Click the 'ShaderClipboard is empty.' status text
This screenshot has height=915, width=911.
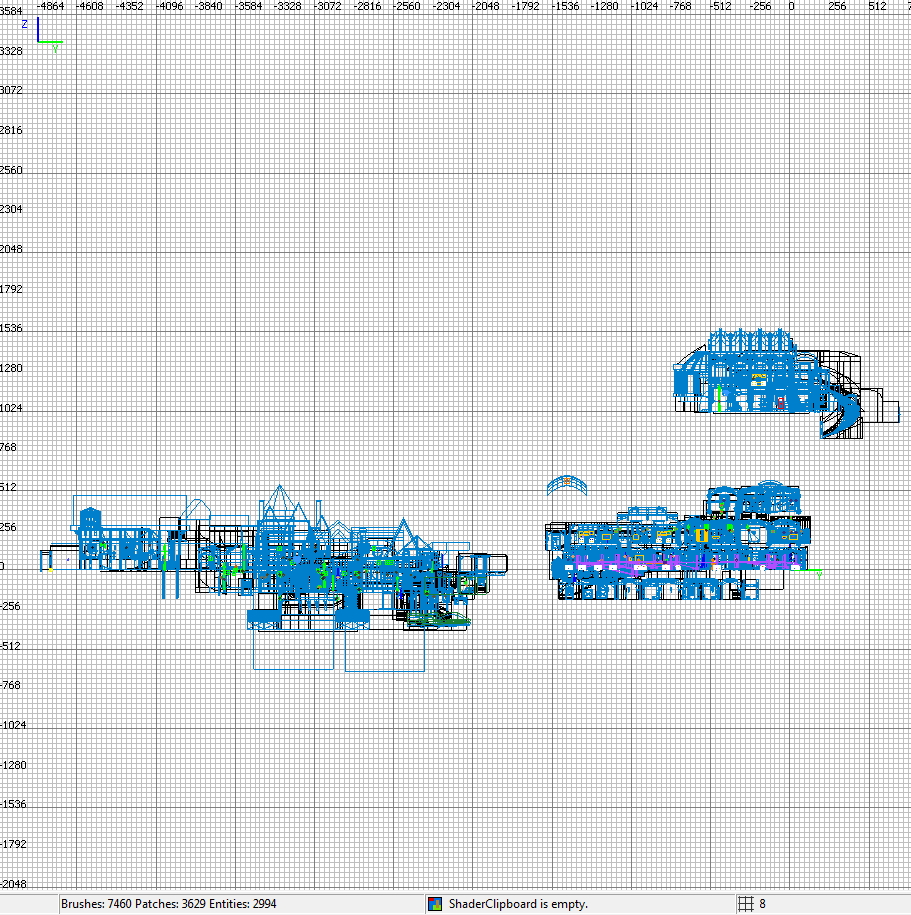pyautogui.click(x=518, y=904)
